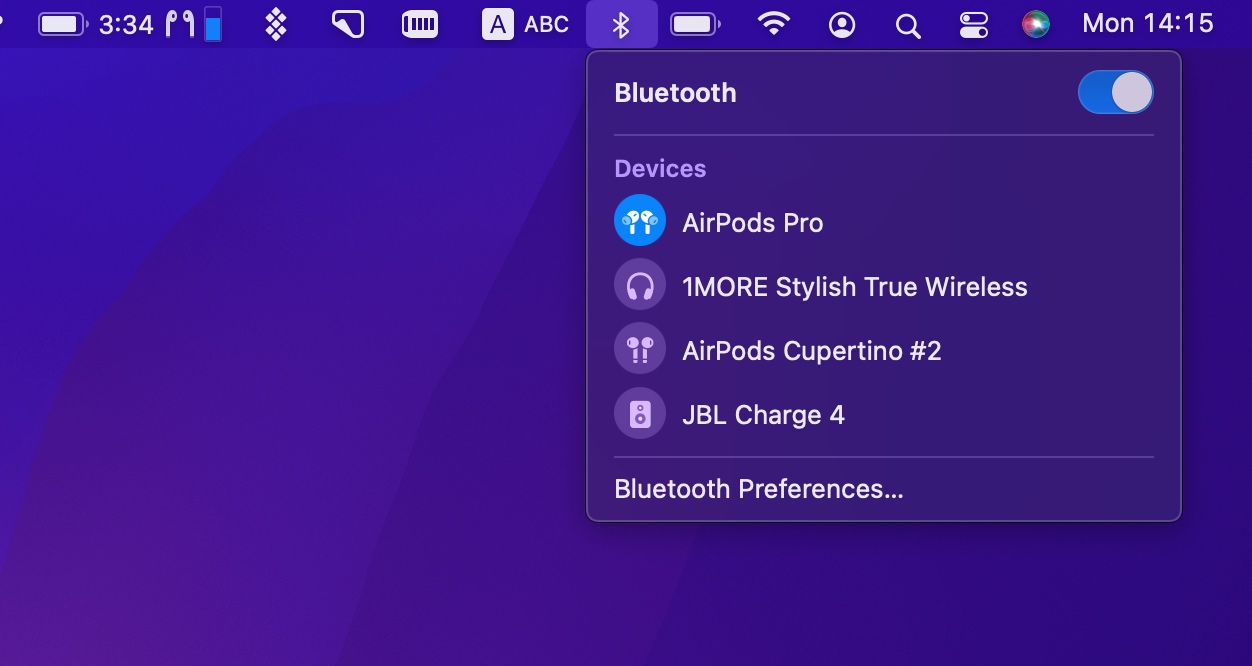The width and height of the screenshot is (1252, 666).
Task: Open the tilted tag menu bar icon
Action: coord(348,24)
